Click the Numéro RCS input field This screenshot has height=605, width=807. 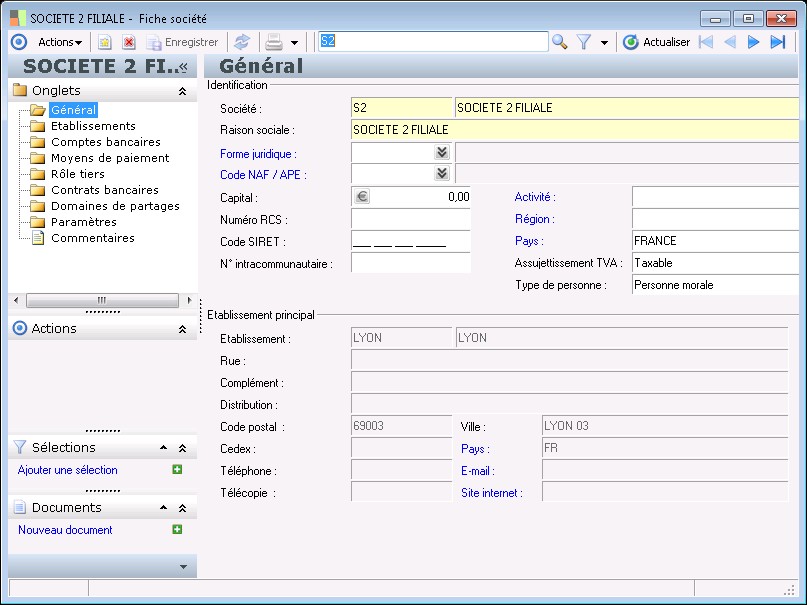point(410,219)
